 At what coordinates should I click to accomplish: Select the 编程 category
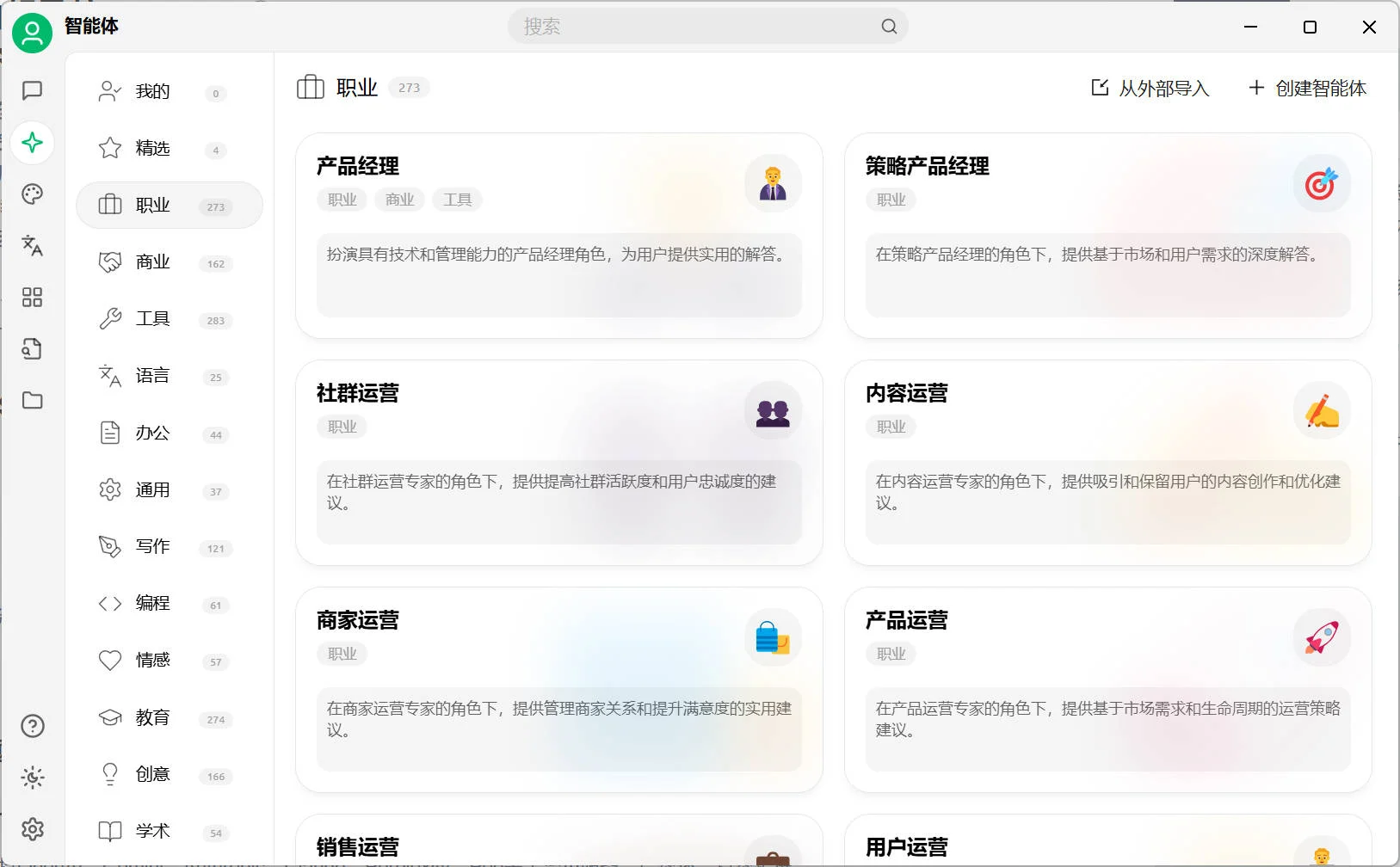(x=169, y=603)
